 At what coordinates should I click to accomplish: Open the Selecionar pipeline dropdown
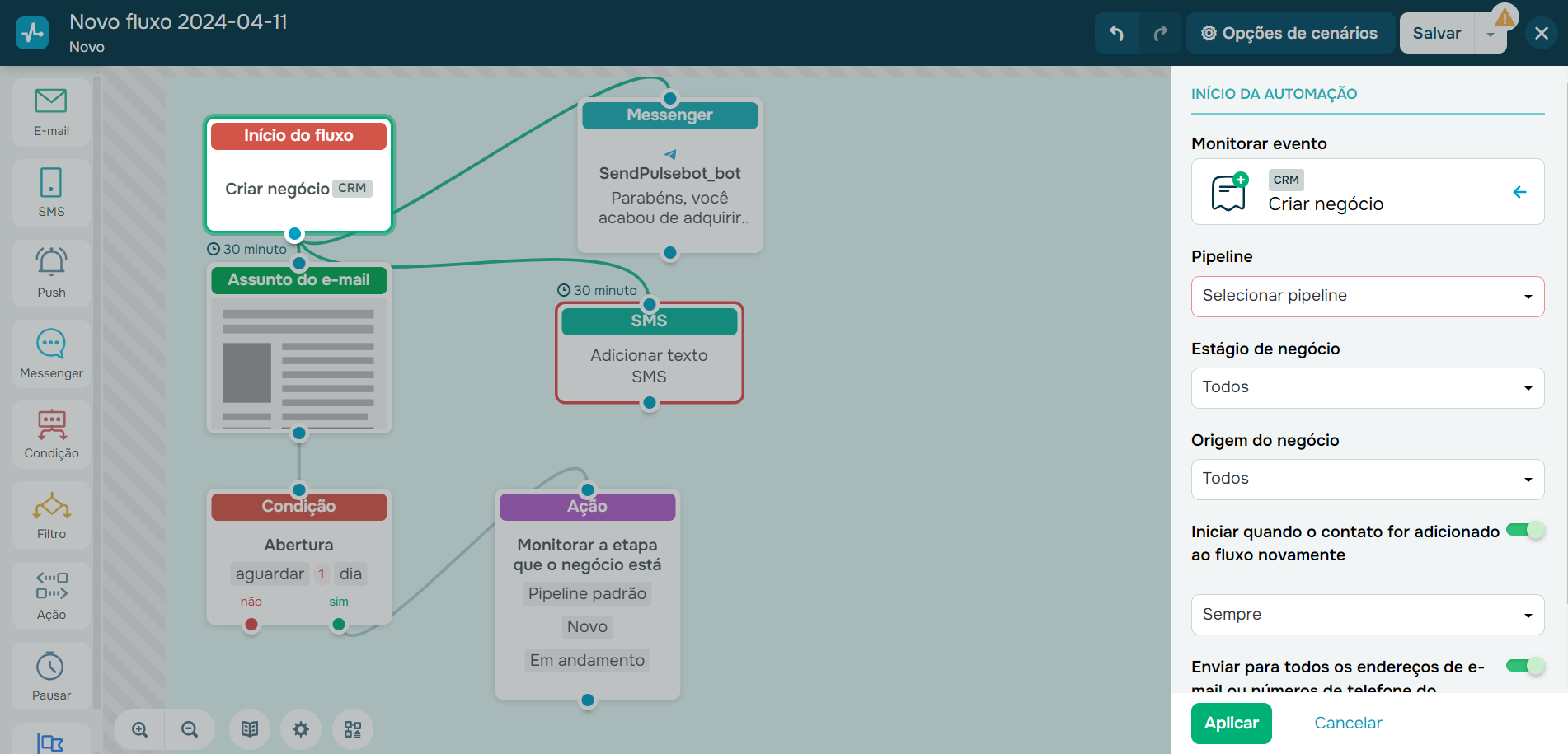click(1368, 297)
